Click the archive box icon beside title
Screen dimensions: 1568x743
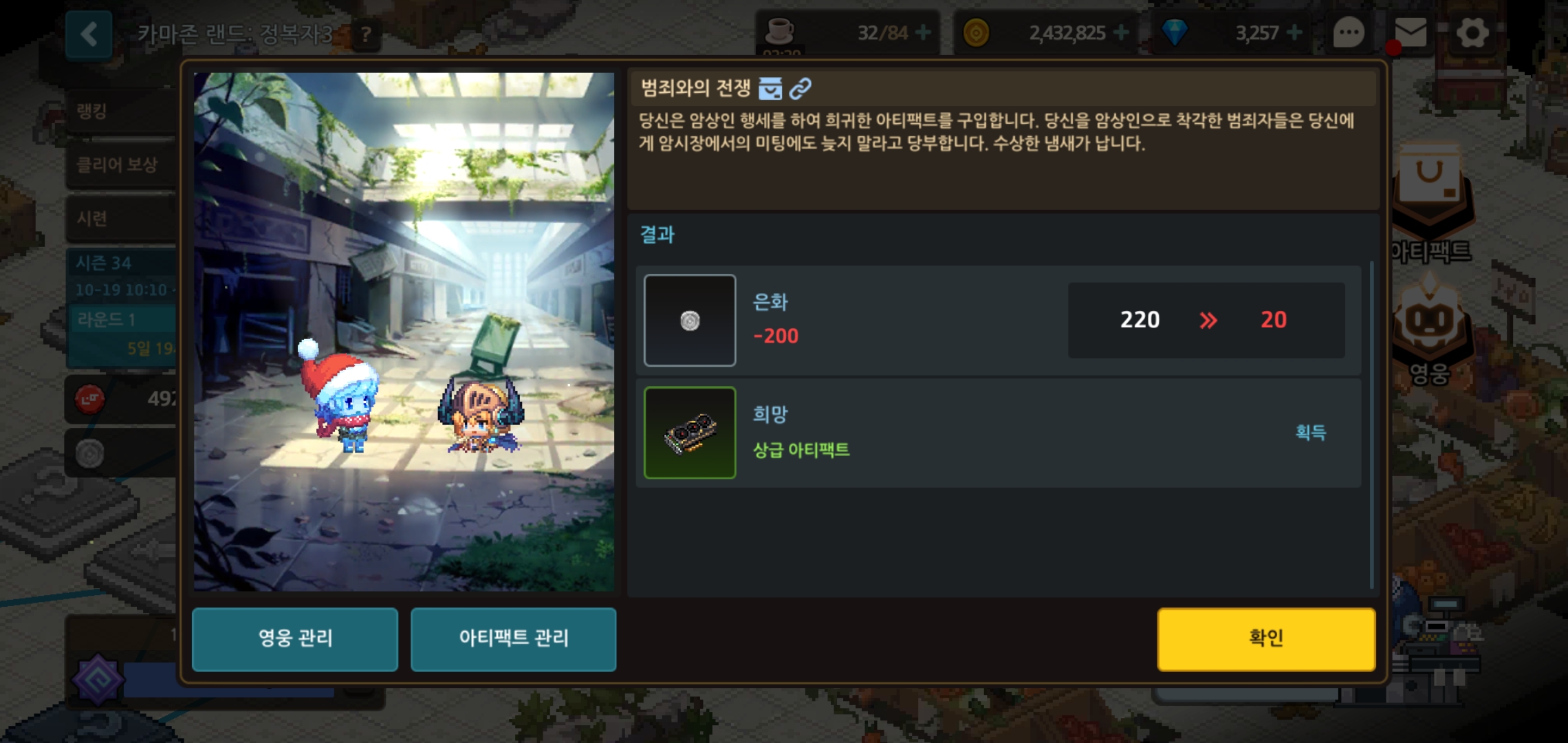770,88
